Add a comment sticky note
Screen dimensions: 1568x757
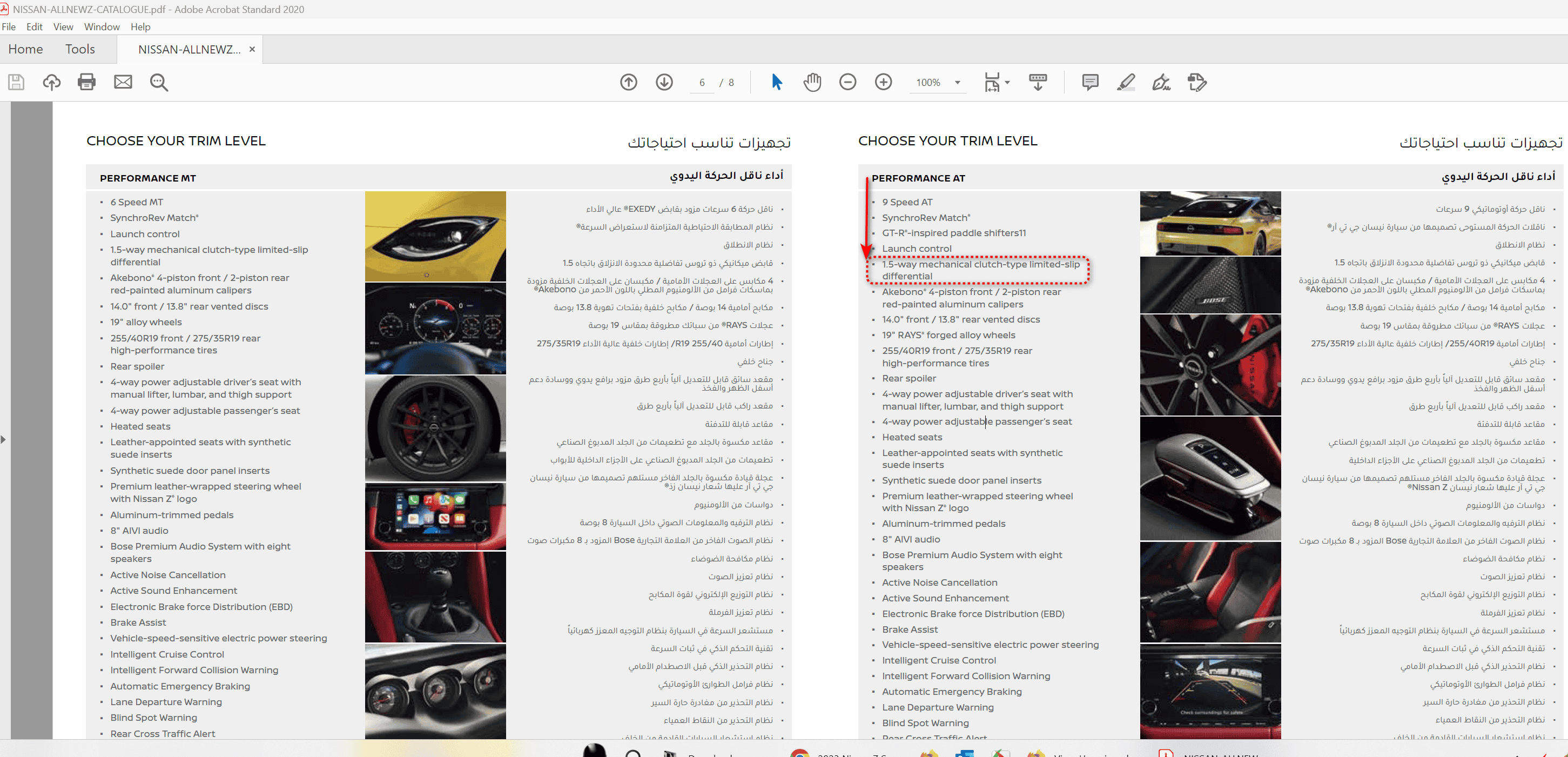point(1090,82)
